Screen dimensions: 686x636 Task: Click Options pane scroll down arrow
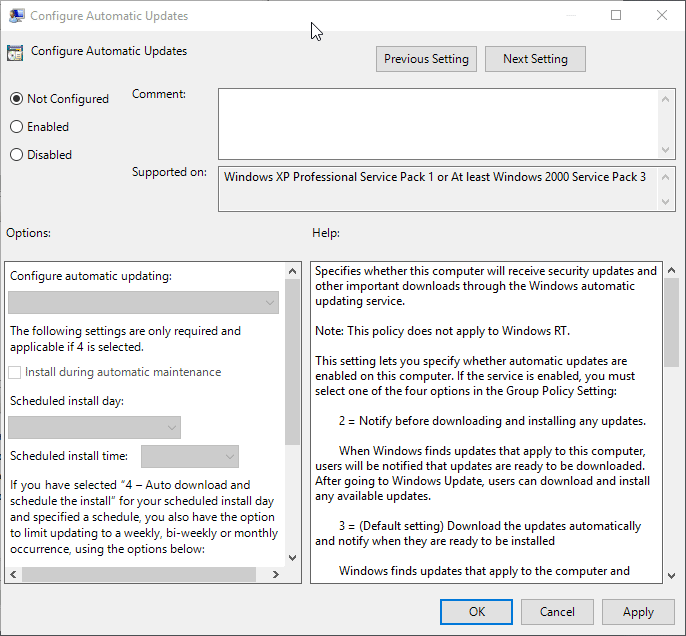293,558
